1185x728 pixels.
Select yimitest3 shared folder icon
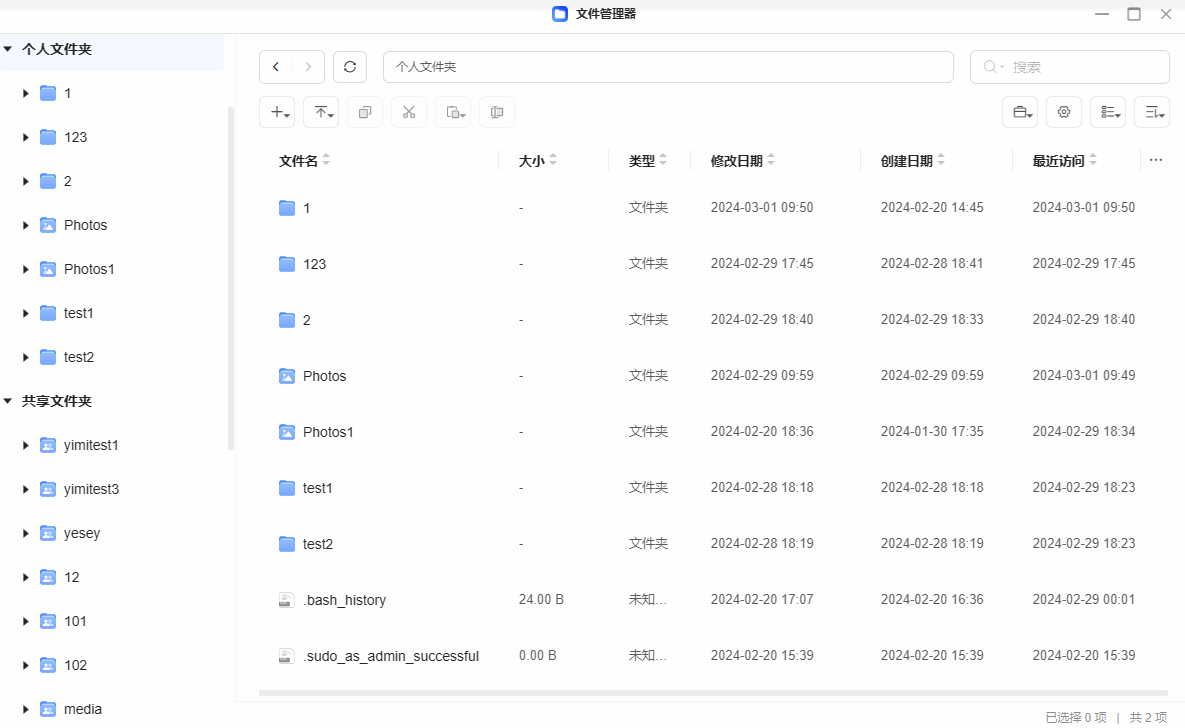(x=48, y=489)
